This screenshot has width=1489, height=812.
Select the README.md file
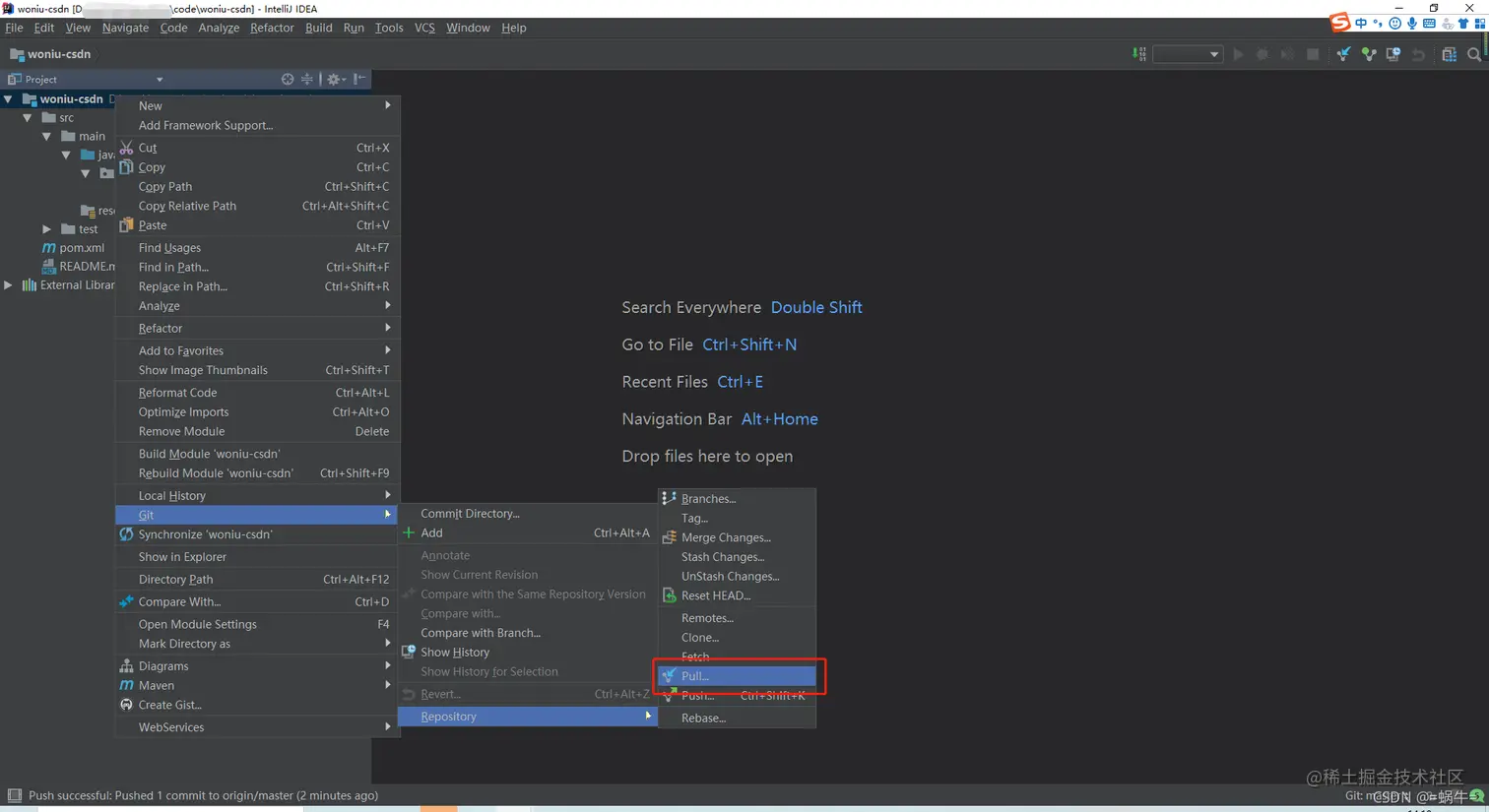79,267
